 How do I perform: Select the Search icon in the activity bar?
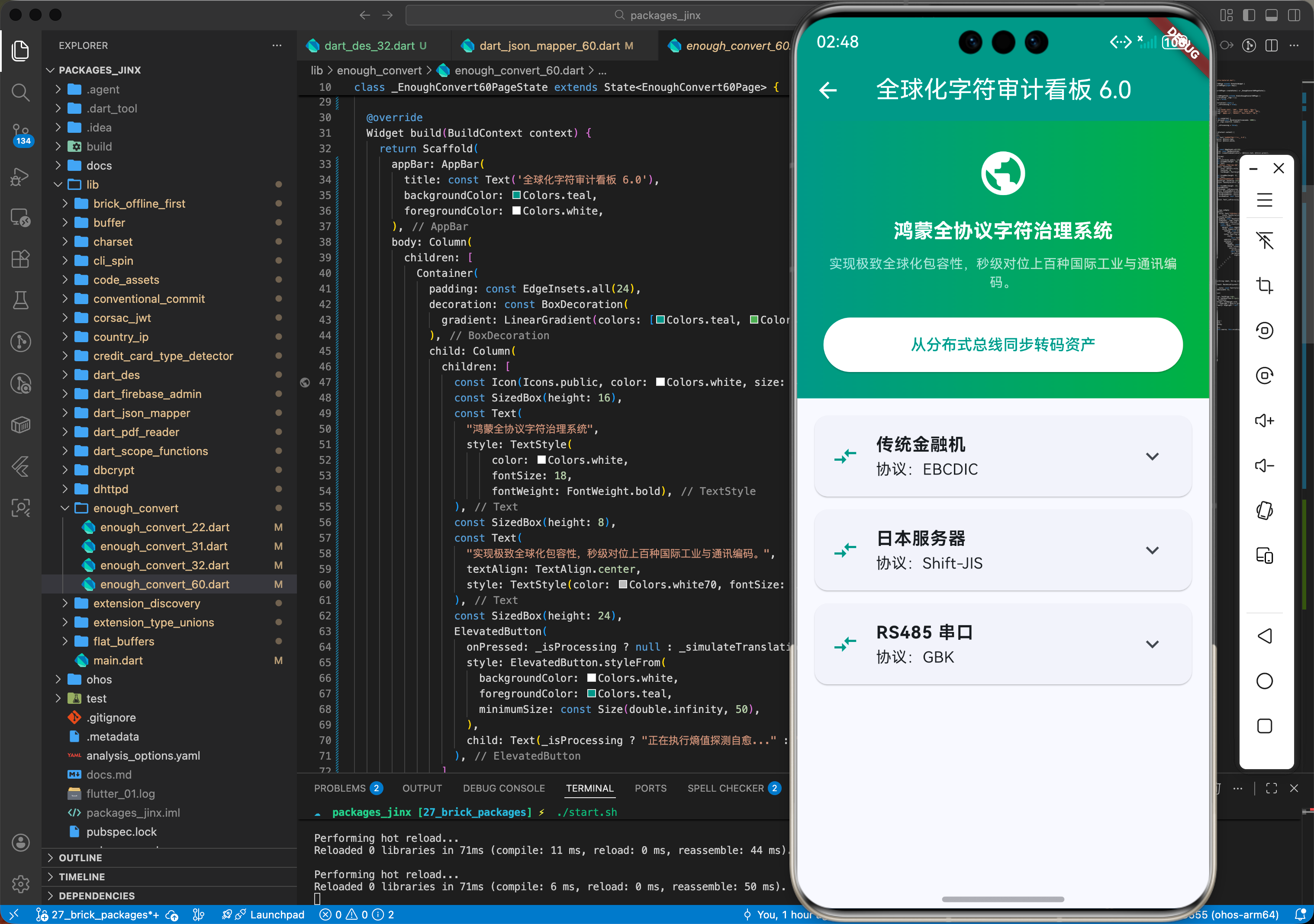pos(21,92)
